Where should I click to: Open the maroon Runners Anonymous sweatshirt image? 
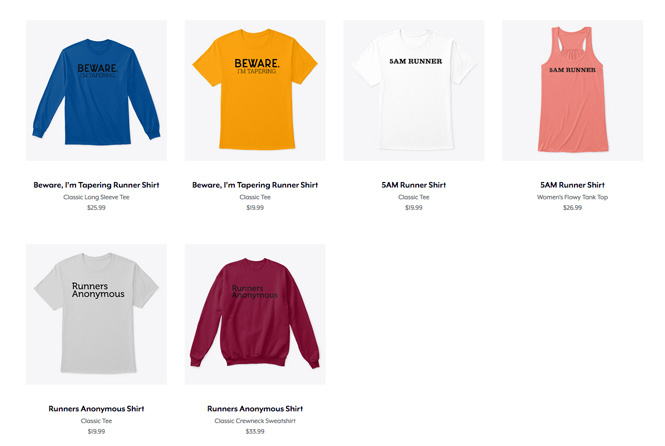click(255, 314)
